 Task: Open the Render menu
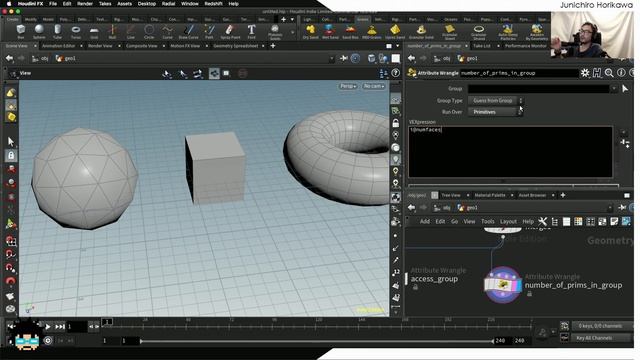click(85, 4)
